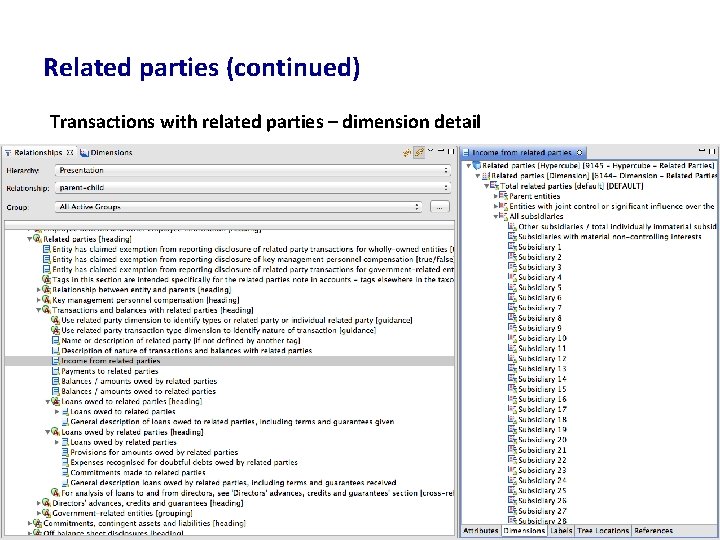Click the heading icon next to Related parties [heading]

click(37, 239)
